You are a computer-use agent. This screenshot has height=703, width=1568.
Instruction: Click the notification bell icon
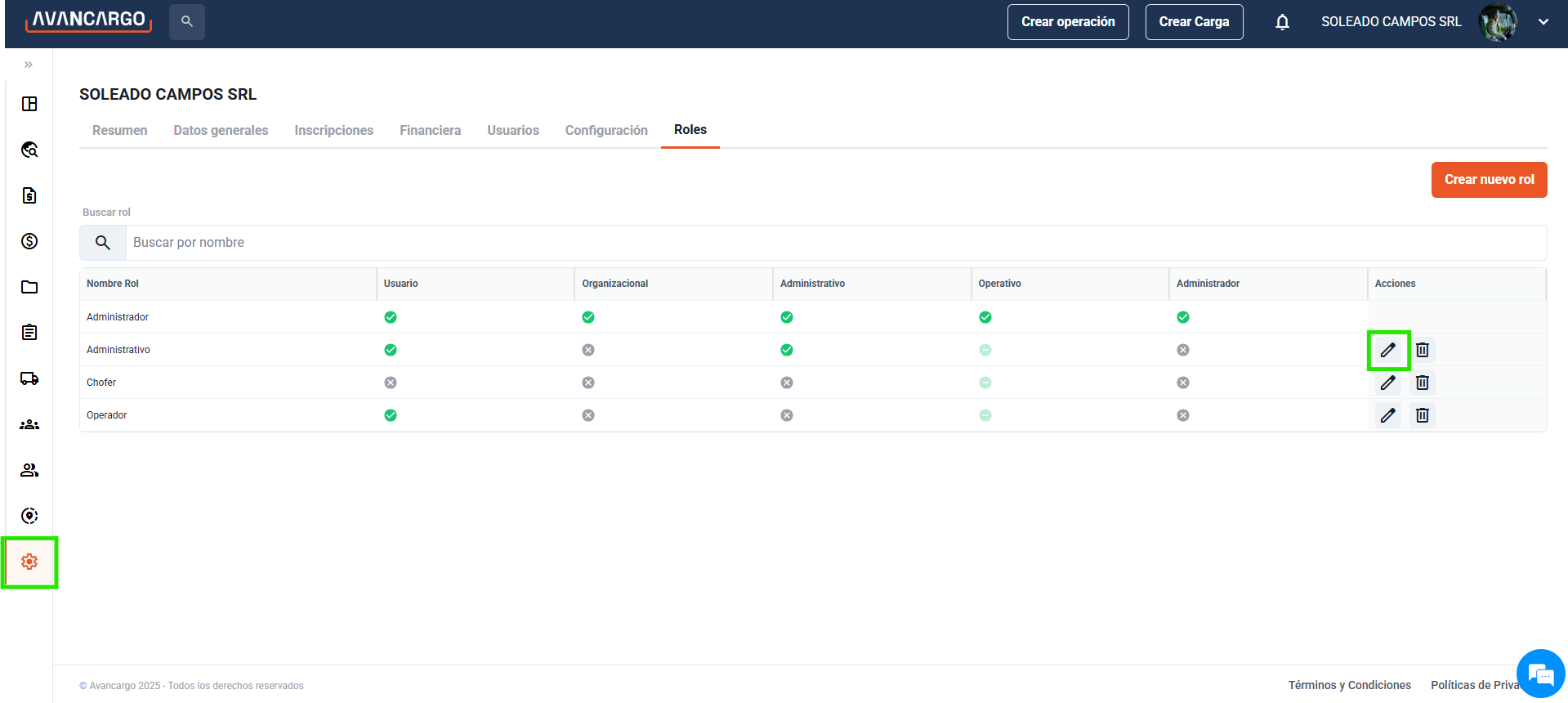[x=1282, y=22]
